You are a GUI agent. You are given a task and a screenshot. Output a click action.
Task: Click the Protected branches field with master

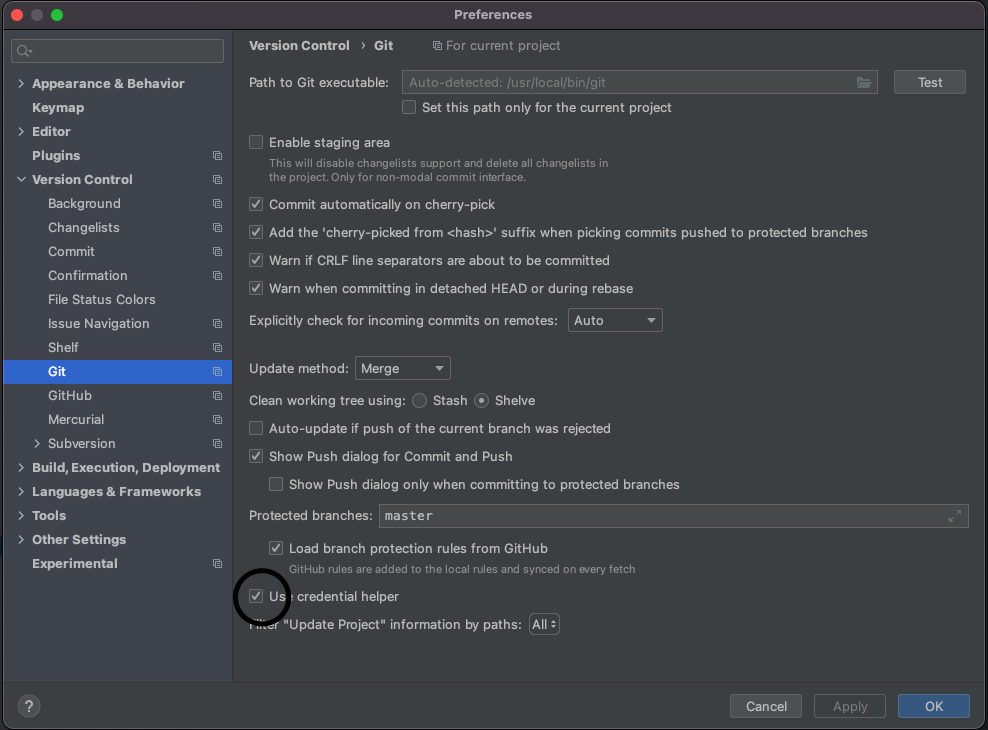(674, 516)
